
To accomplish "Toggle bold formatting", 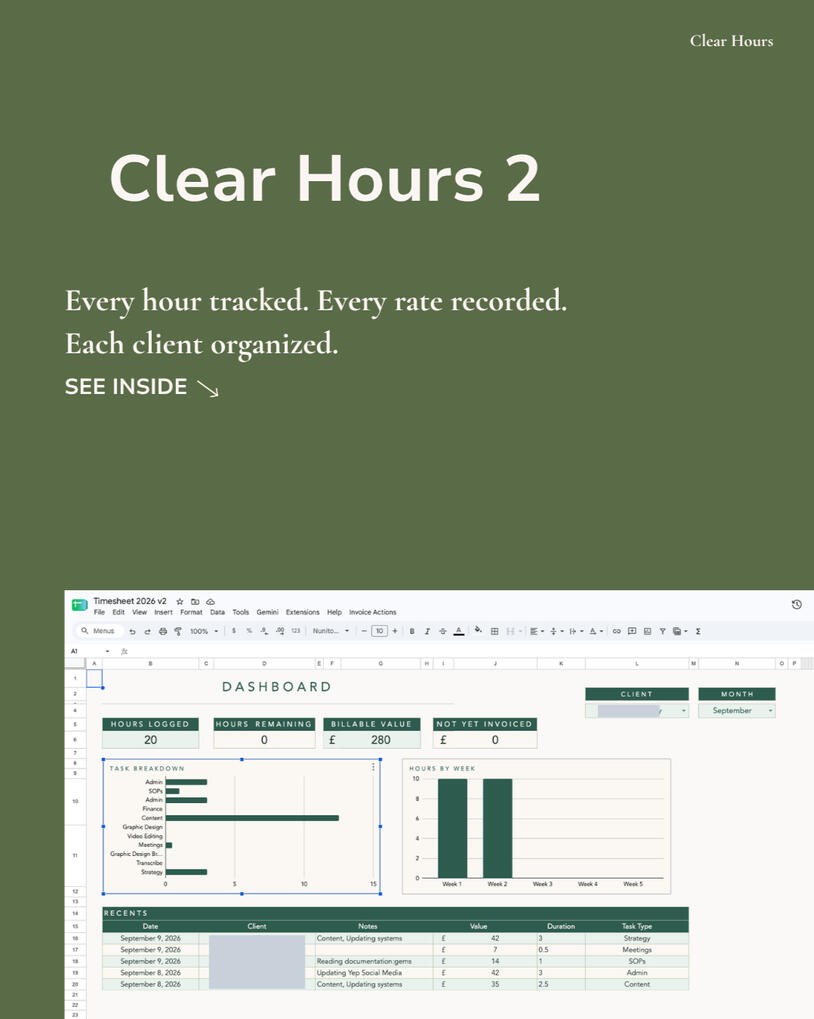I will click(x=412, y=631).
